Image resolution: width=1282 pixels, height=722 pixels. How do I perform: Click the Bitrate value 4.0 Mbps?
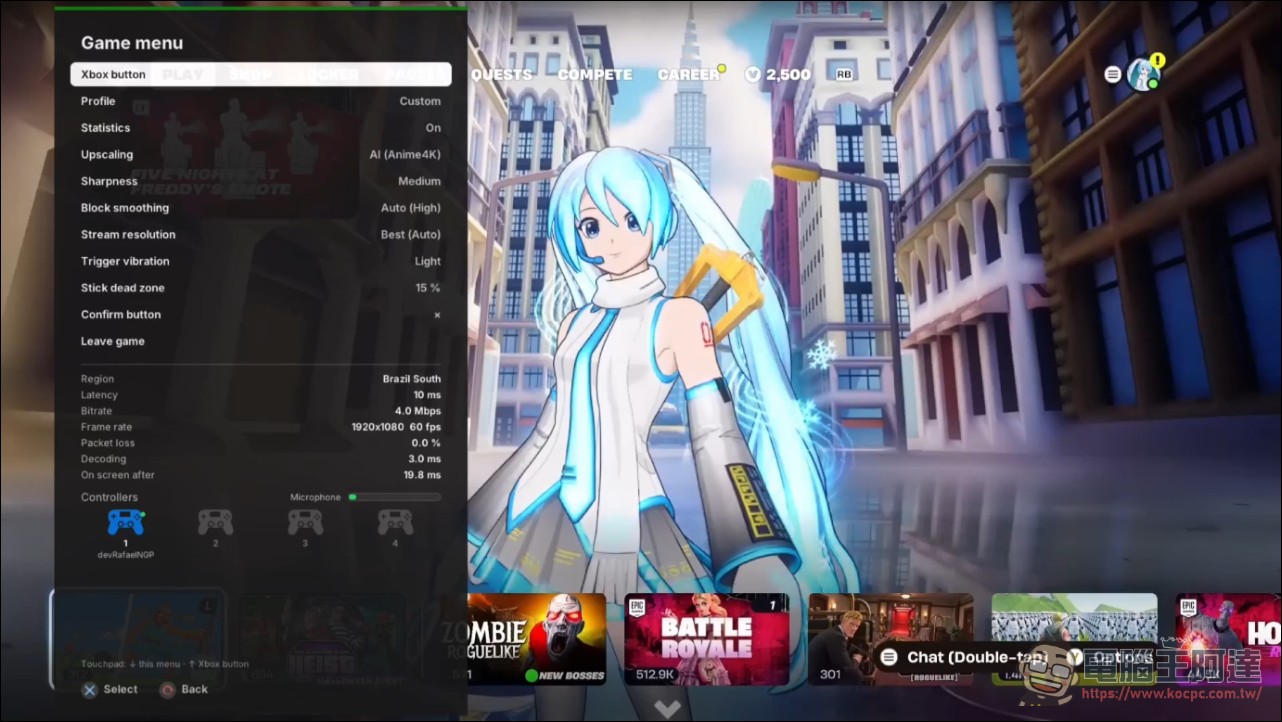[417, 411]
